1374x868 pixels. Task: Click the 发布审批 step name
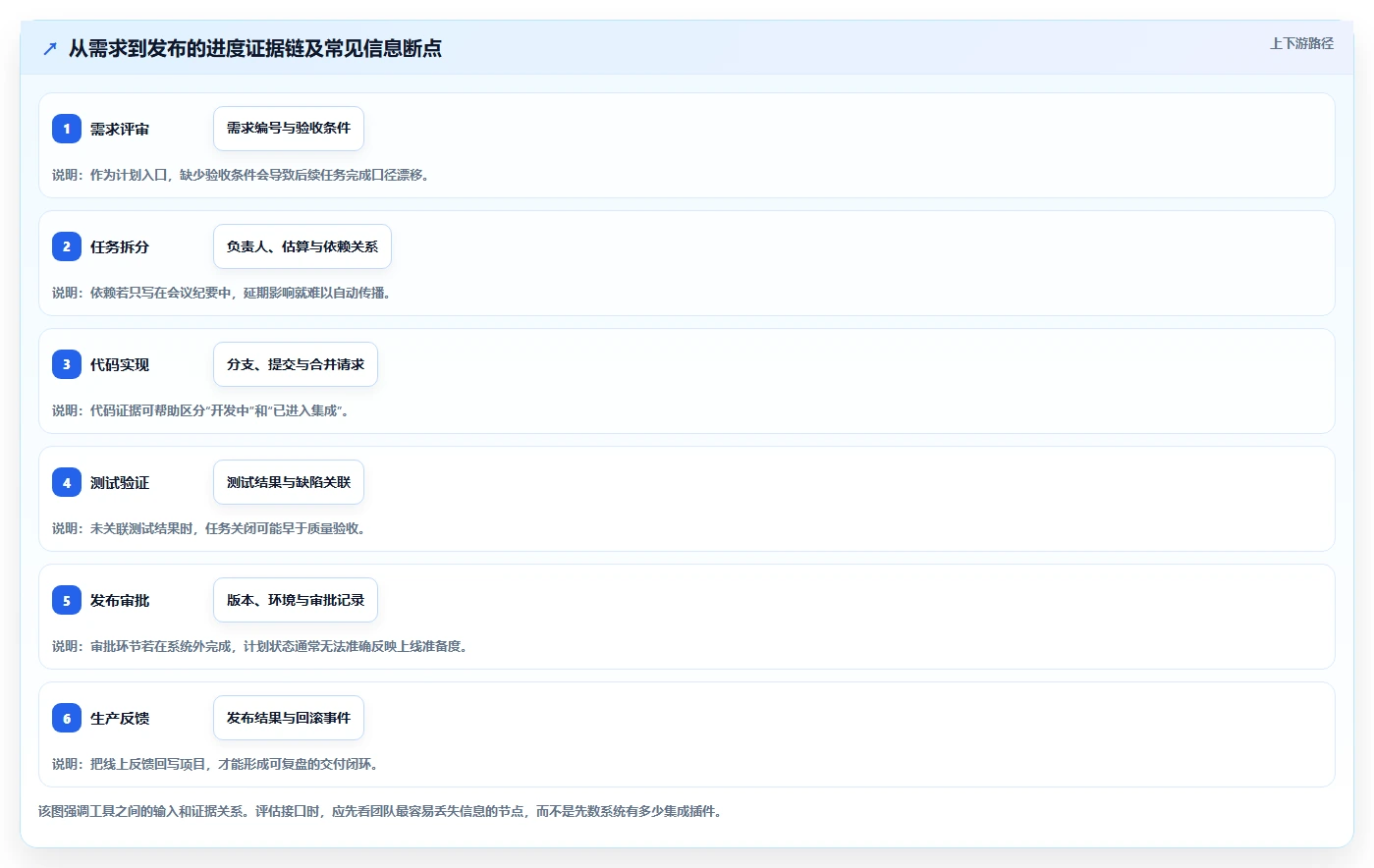coord(120,600)
